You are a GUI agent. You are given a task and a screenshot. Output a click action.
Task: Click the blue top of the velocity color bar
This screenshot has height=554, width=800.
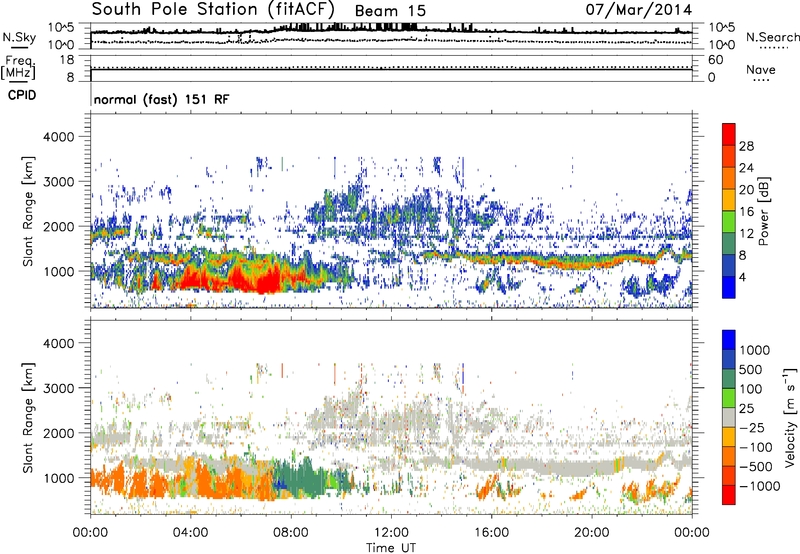[729, 340]
